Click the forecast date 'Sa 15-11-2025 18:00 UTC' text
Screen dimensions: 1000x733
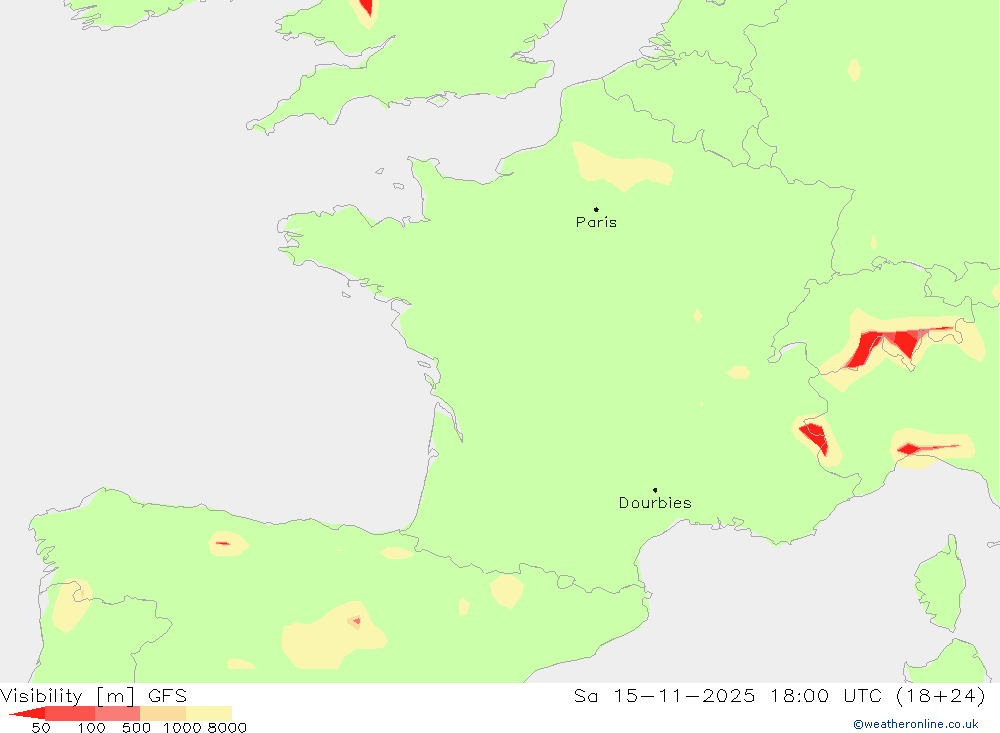pyautogui.click(x=728, y=695)
